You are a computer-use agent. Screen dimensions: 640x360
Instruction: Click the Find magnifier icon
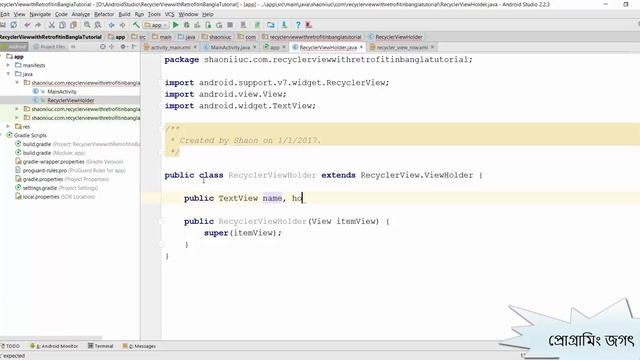pyautogui.click(x=87, y=25)
